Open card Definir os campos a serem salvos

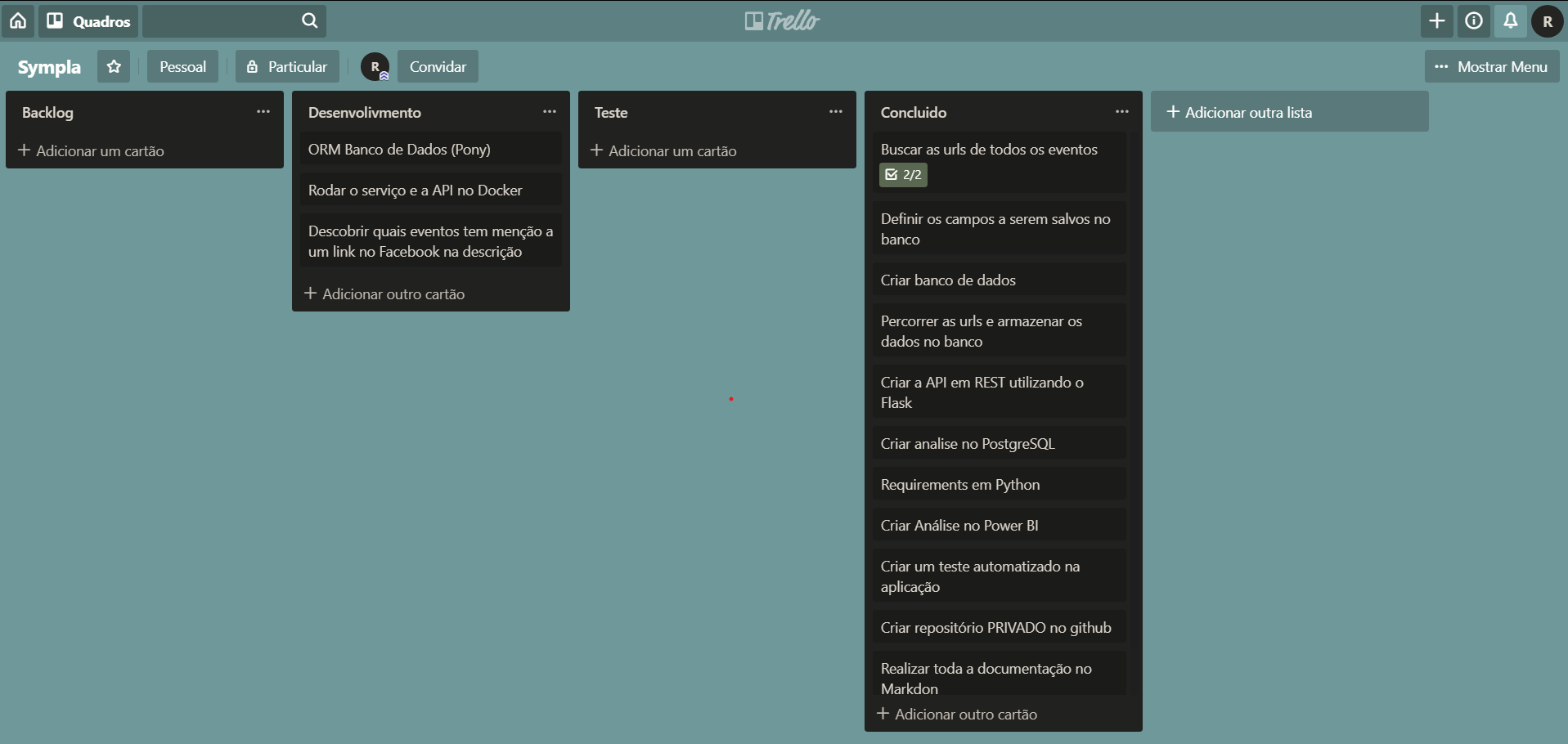(x=1000, y=229)
